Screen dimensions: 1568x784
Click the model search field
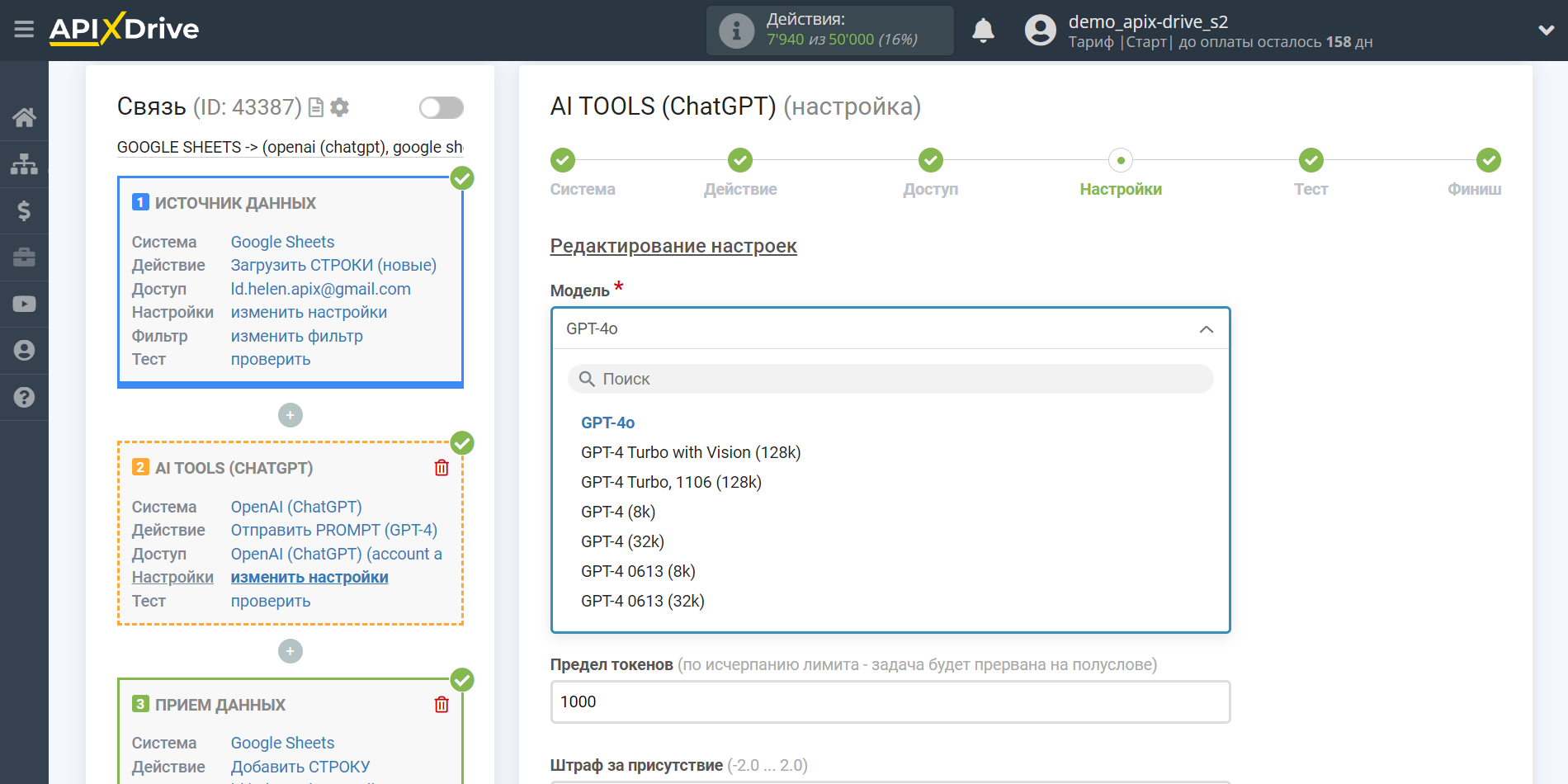pyautogui.click(x=890, y=379)
